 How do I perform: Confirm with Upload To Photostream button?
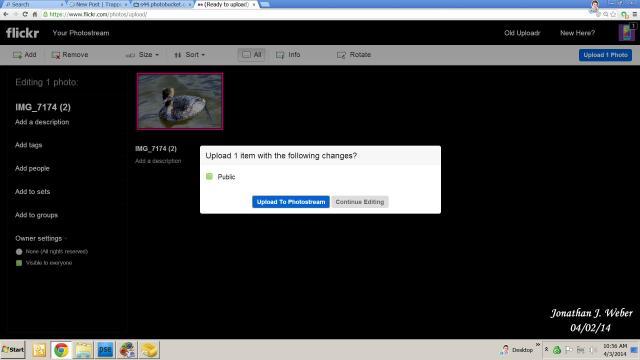(291, 202)
